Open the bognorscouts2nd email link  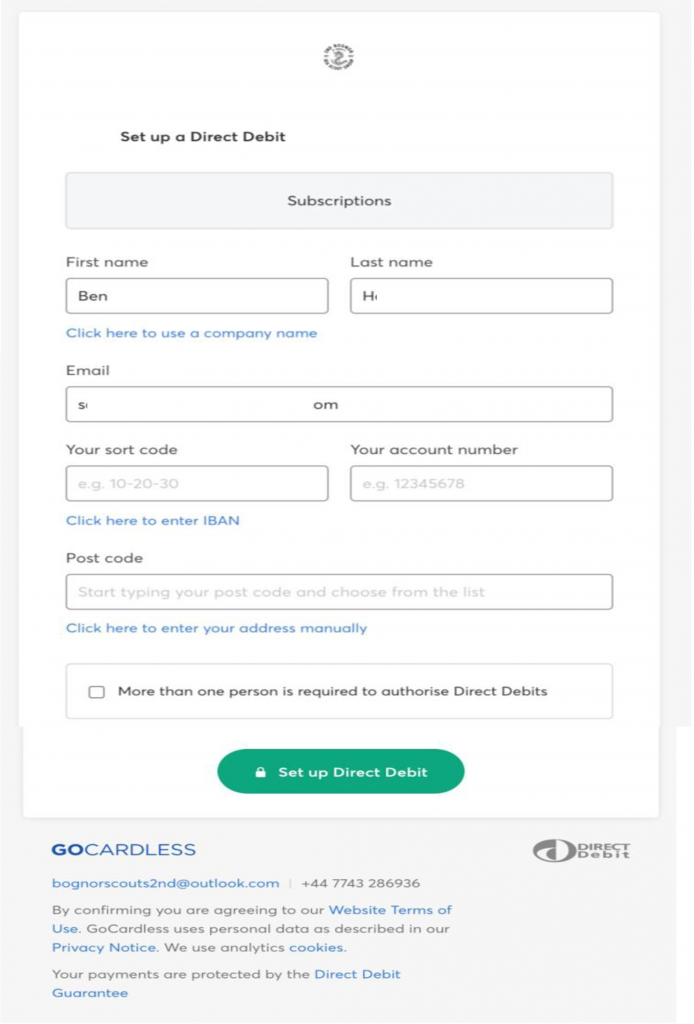click(166, 884)
